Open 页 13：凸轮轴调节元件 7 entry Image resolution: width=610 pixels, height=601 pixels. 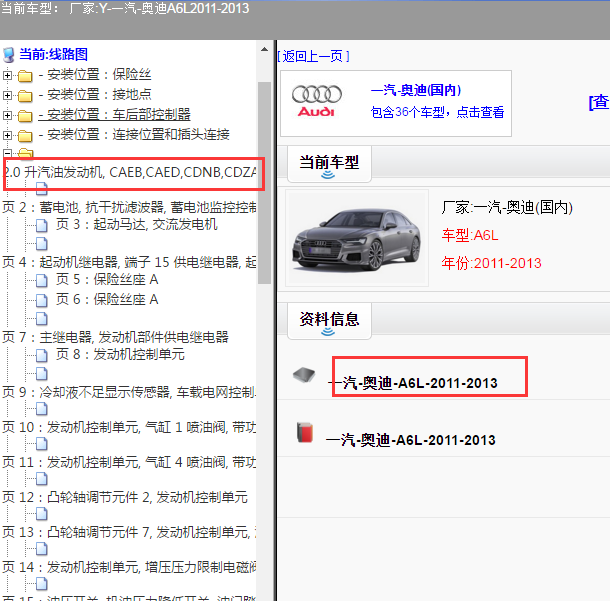(x=129, y=532)
